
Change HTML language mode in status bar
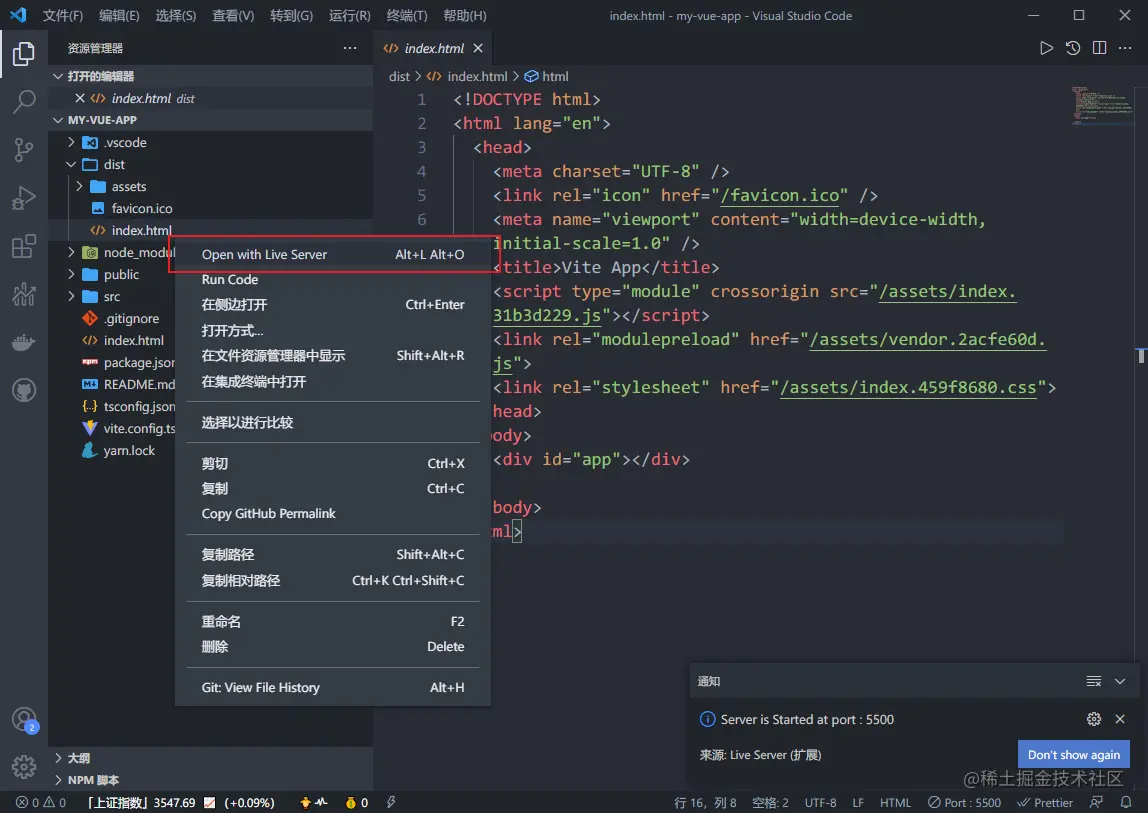click(x=895, y=803)
